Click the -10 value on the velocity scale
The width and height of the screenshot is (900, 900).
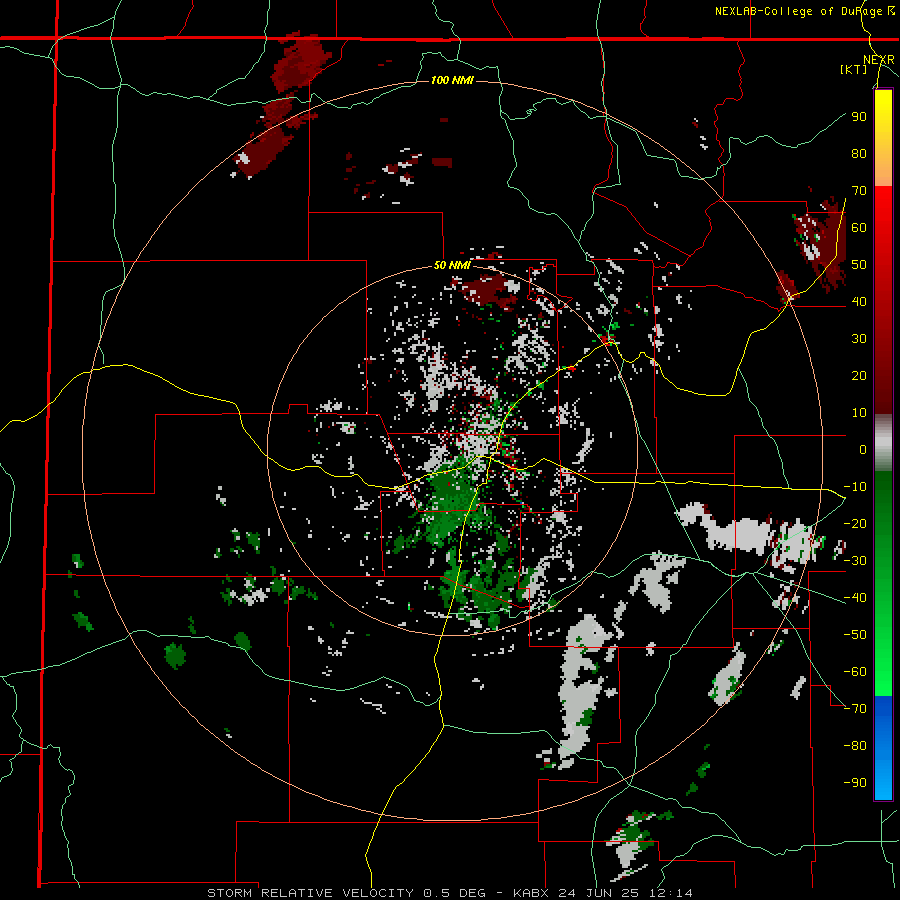855,487
